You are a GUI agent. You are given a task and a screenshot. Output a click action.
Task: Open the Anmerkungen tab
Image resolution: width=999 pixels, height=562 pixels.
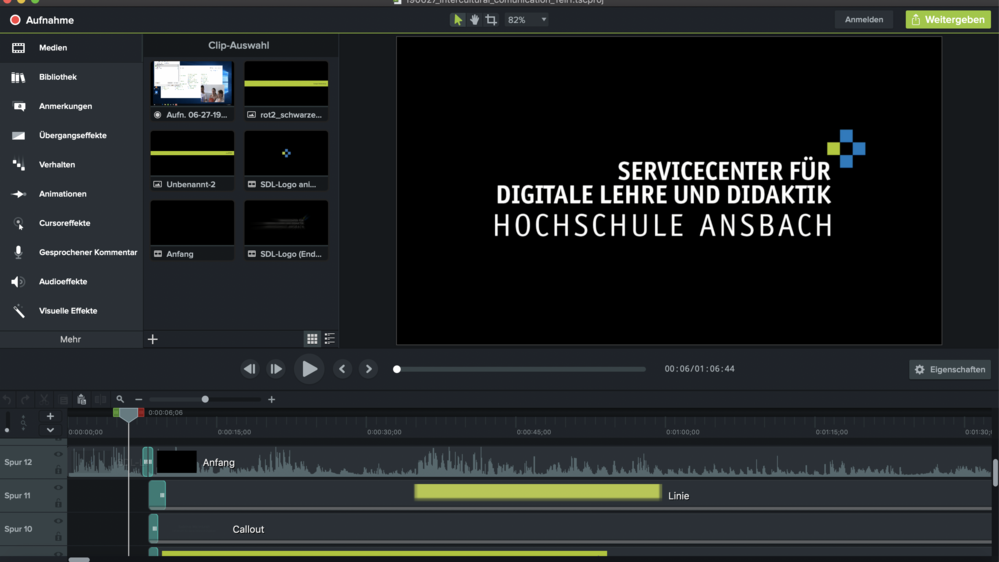click(x=71, y=106)
